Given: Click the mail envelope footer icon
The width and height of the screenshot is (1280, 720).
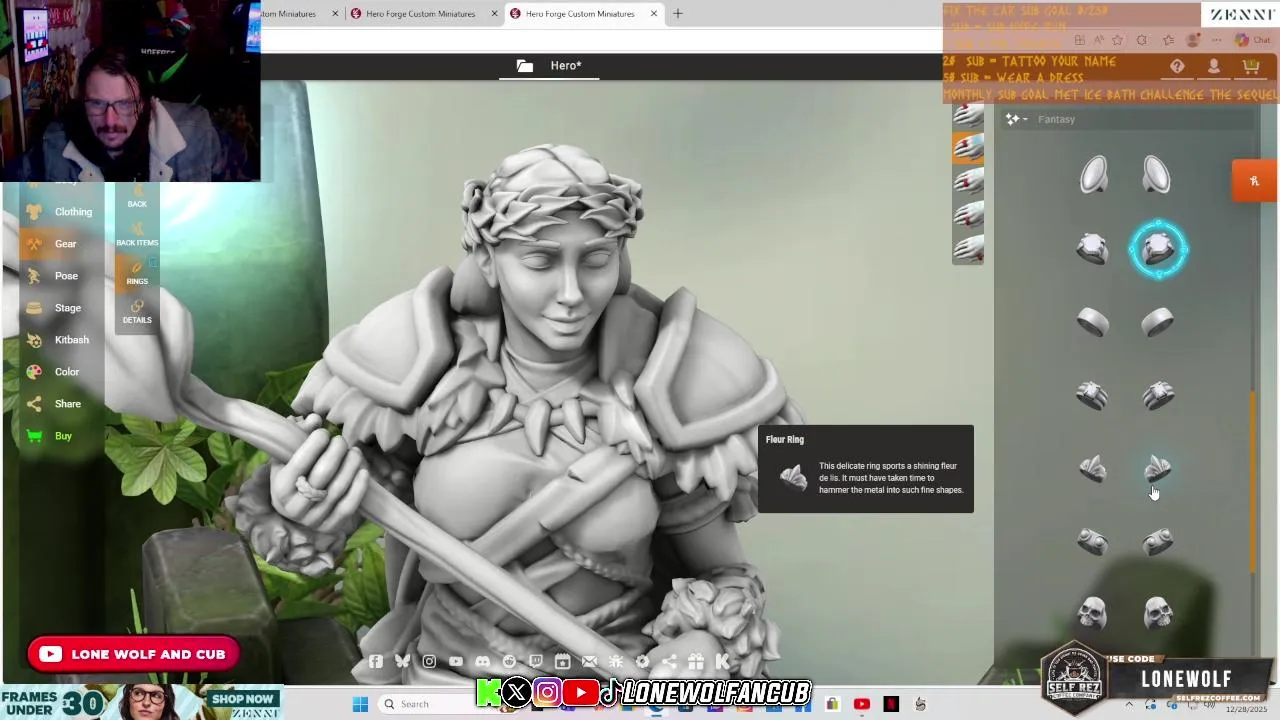Looking at the screenshot, I should pos(589,661).
